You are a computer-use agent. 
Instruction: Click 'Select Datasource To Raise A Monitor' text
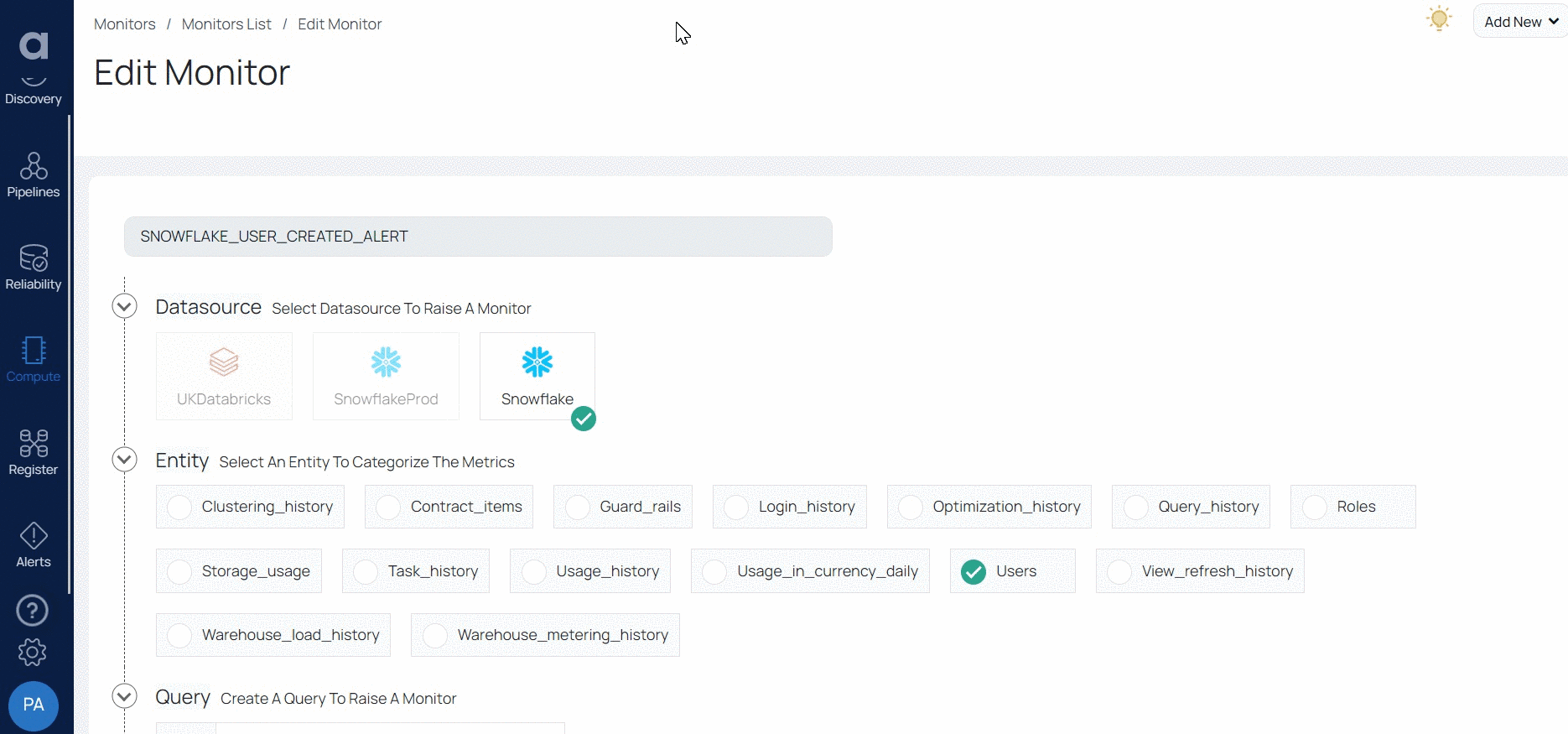[x=402, y=309]
